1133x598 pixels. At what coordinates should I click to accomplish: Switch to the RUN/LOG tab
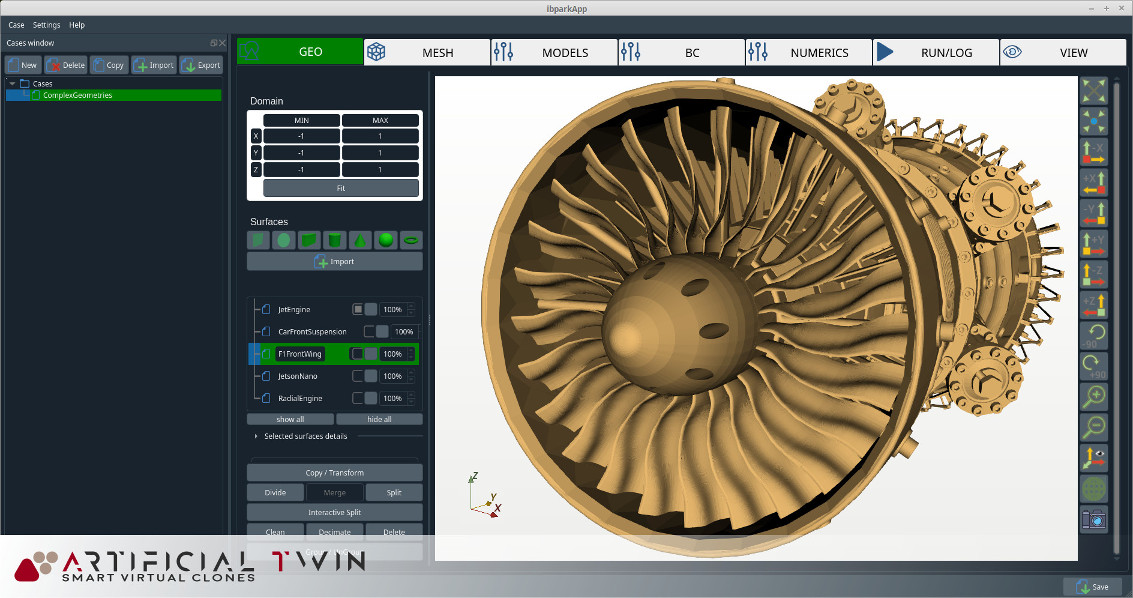point(936,52)
